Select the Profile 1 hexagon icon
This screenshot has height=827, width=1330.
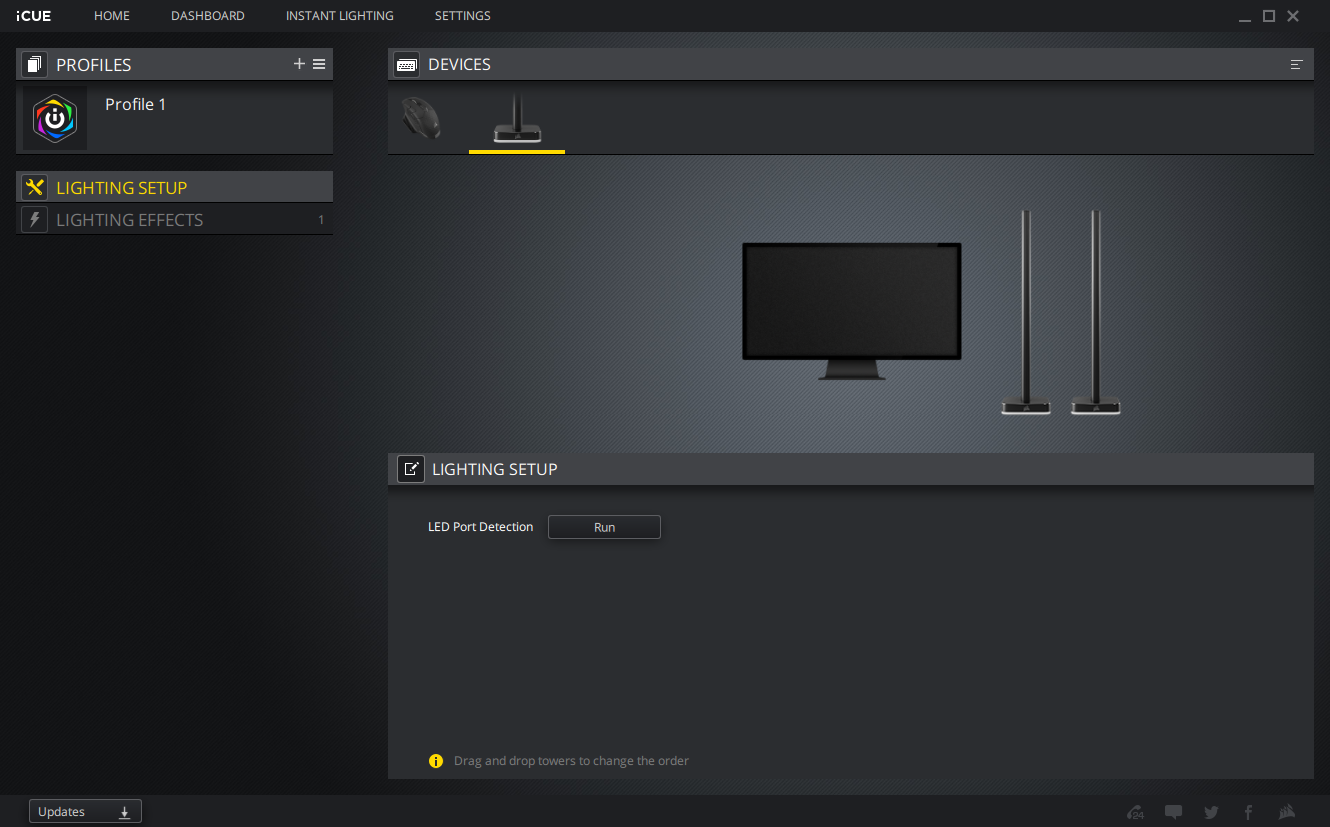55,119
